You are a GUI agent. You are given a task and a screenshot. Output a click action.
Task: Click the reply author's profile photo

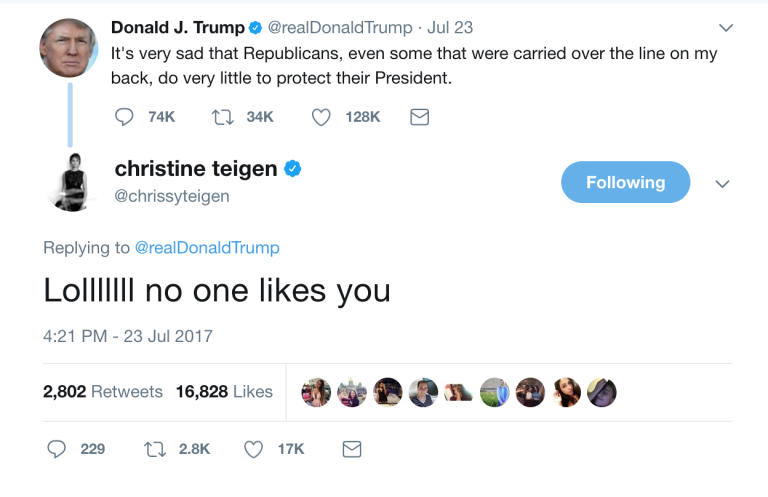(x=70, y=182)
